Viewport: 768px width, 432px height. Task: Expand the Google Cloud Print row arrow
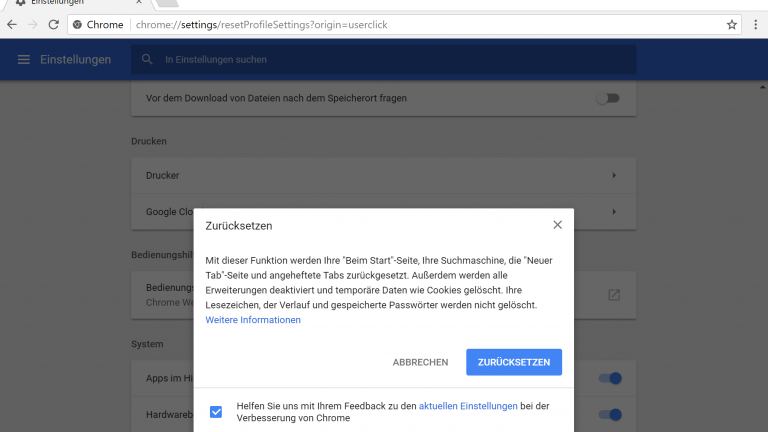click(614, 212)
